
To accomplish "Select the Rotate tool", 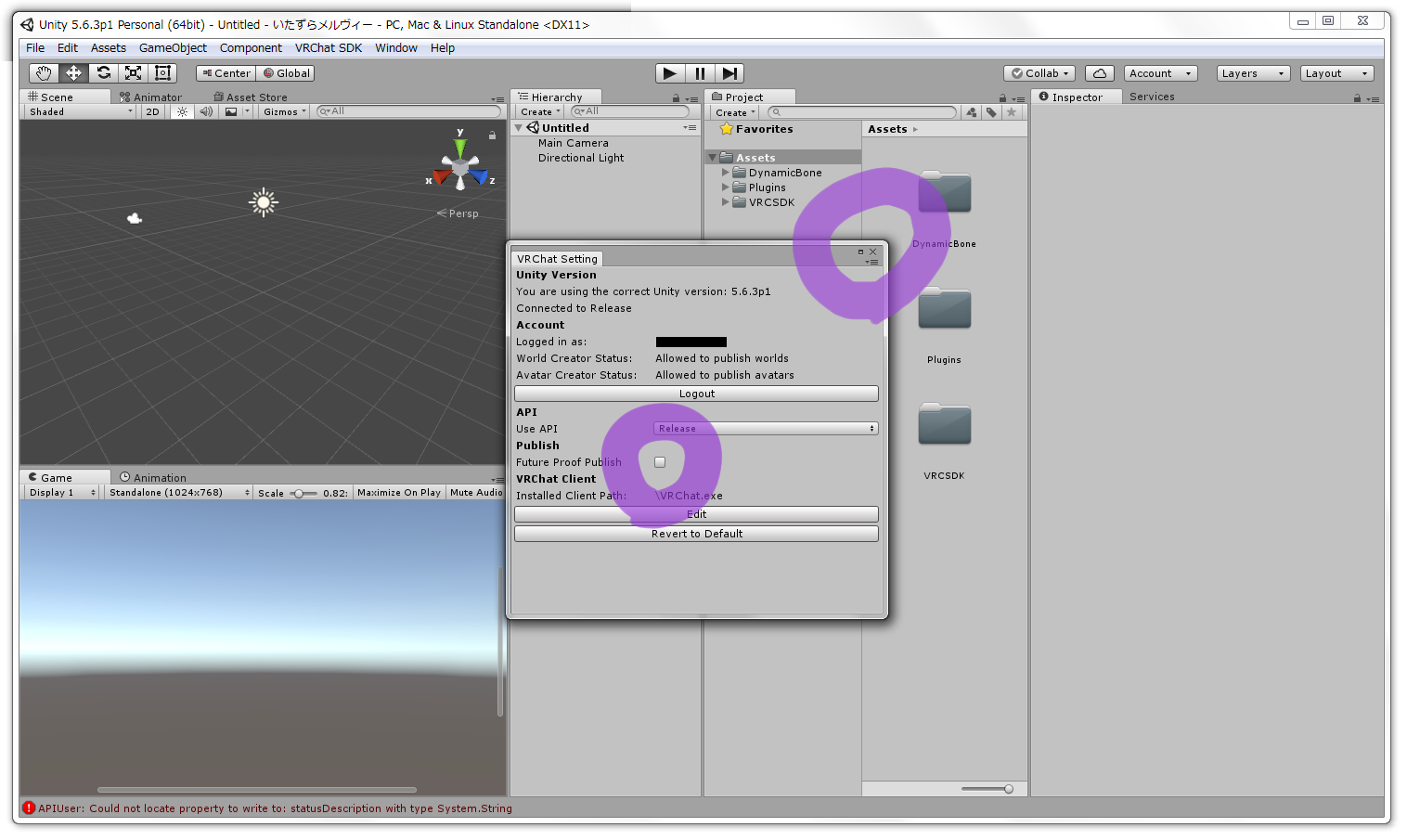I will coord(103,73).
